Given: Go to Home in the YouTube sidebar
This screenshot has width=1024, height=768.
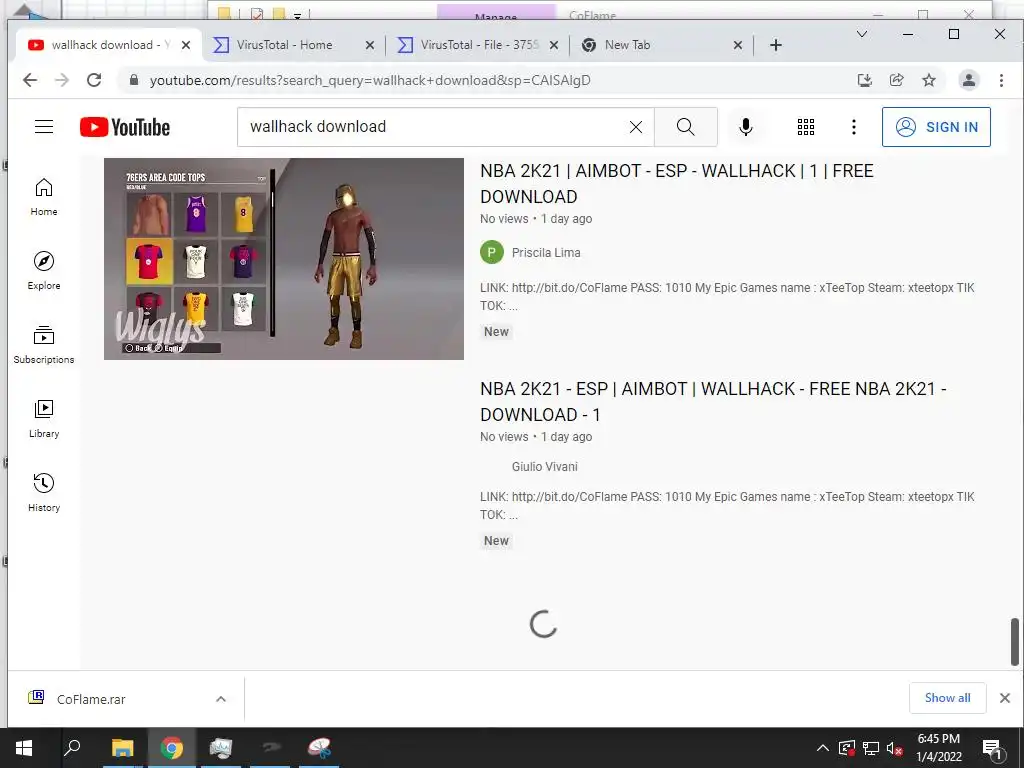Looking at the screenshot, I should (x=44, y=197).
